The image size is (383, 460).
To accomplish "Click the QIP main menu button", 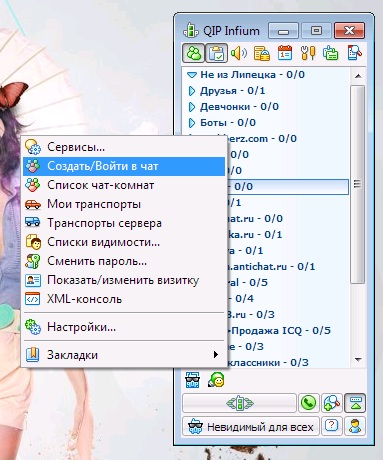I will pyautogui.click(x=239, y=403).
